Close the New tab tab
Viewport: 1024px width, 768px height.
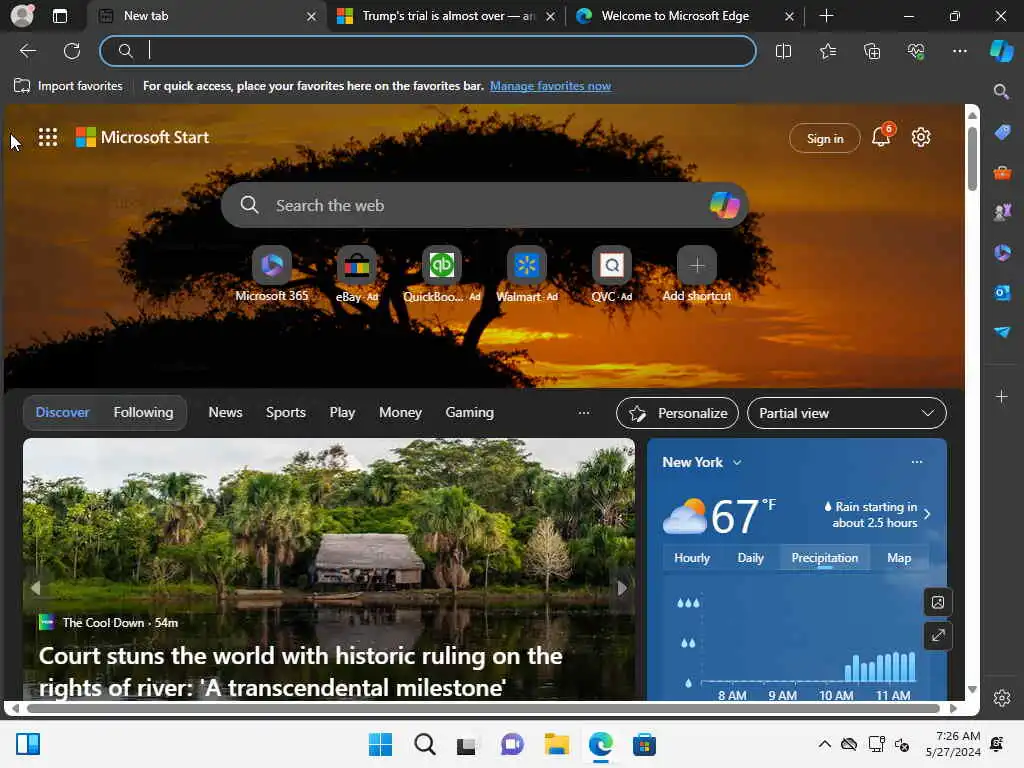pyautogui.click(x=312, y=16)
